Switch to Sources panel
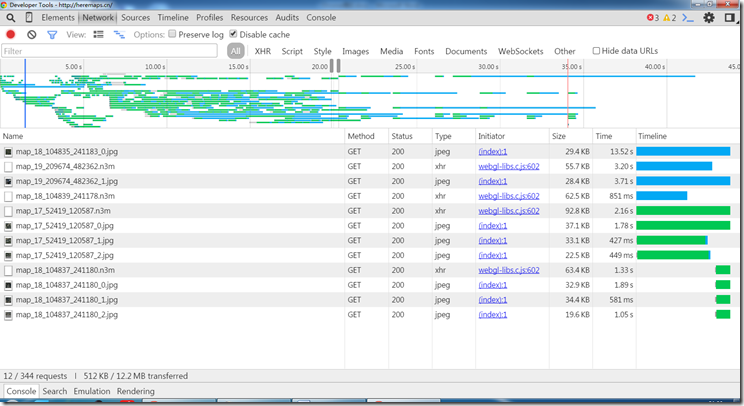Image resolution: width=744 pixels, height=406 pixels. (135, 18)
